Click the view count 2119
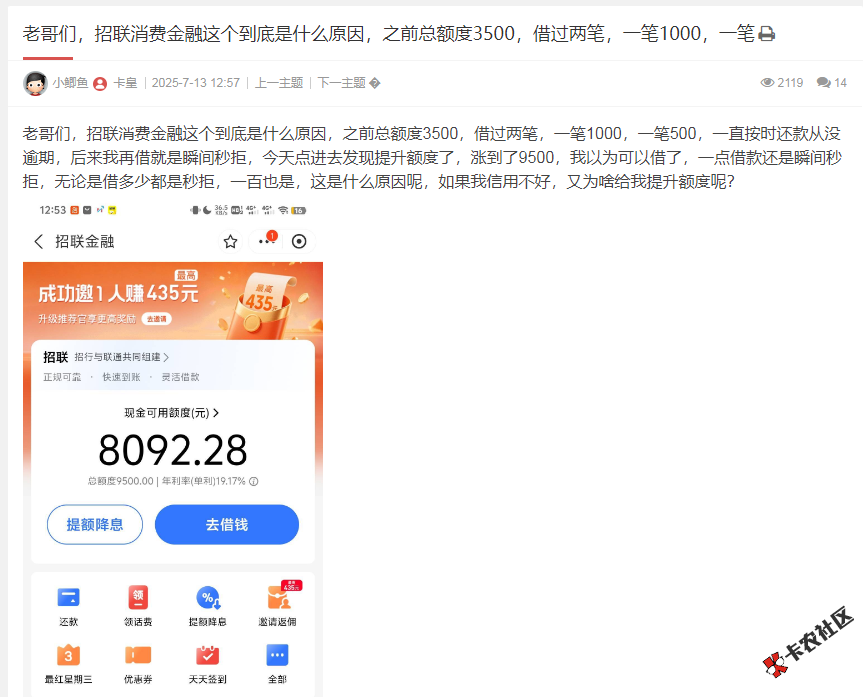863x697 pixels. 790,83
